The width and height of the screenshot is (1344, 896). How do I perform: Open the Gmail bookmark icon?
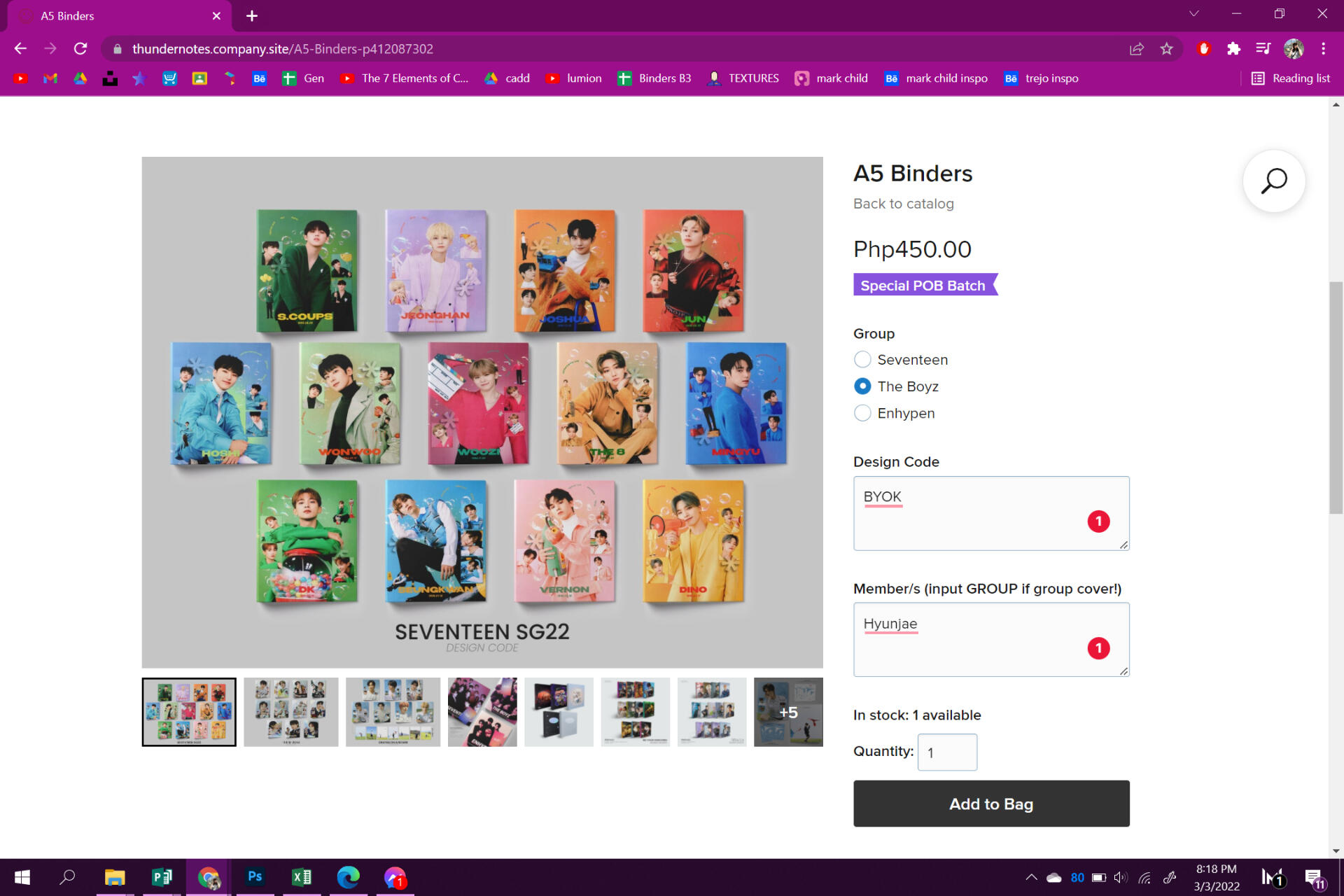pos(50,78)
